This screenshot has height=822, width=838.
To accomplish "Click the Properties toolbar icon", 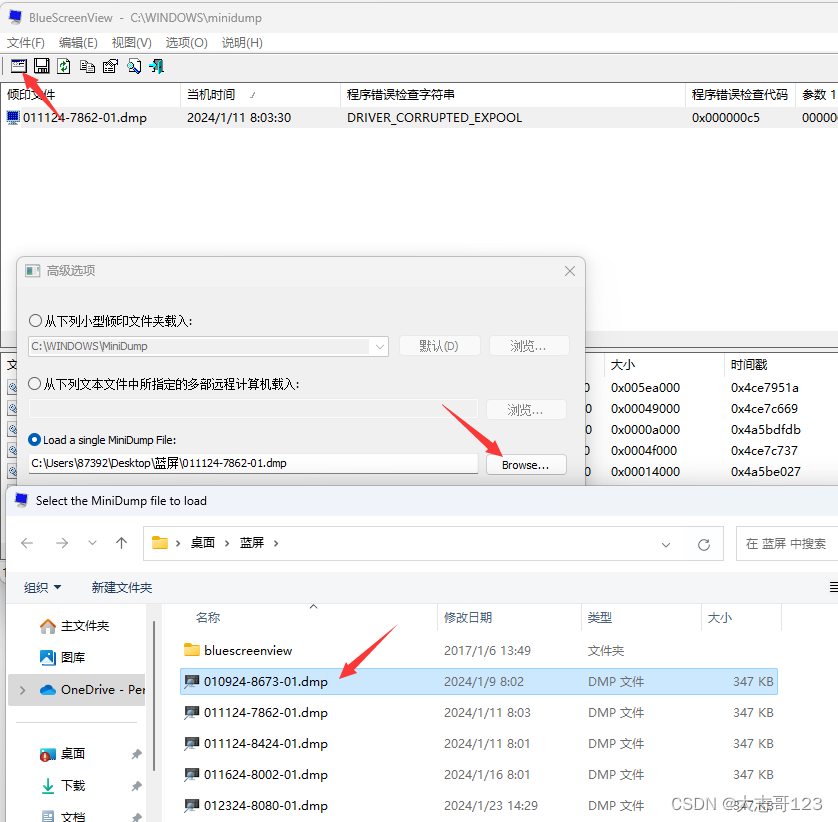I will tap(111, 66).
